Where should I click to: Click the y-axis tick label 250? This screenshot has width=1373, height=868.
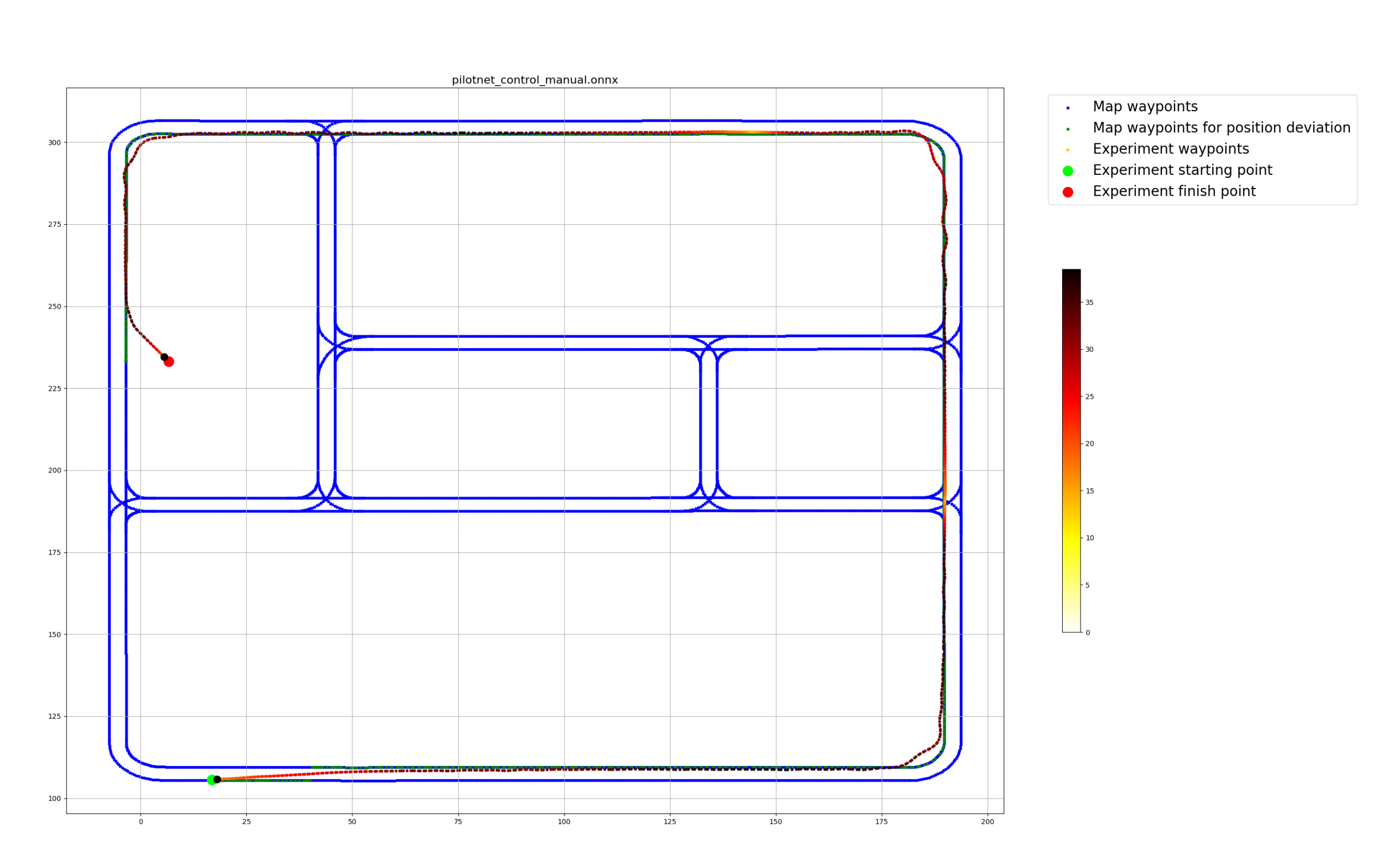pos(54,307)
